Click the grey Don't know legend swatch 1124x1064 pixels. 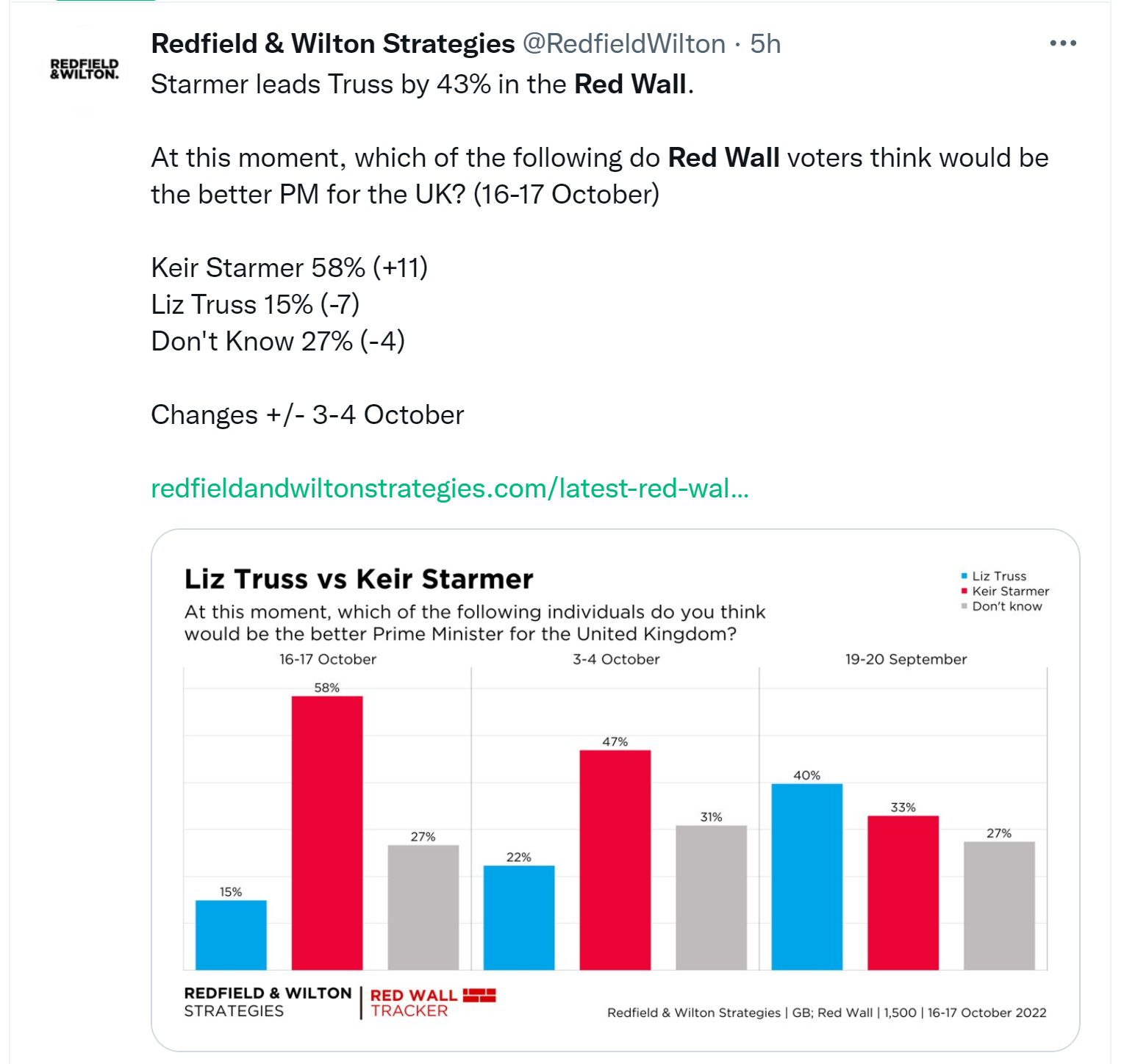pos(964,606)
